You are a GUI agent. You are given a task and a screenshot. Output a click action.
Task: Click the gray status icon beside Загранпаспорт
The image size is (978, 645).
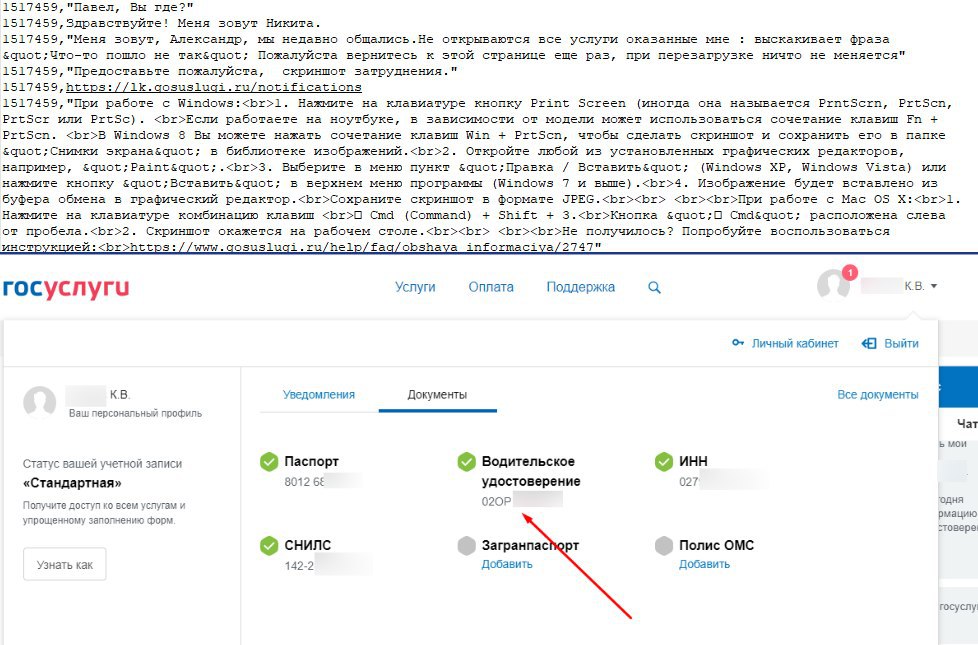point(467,546)
